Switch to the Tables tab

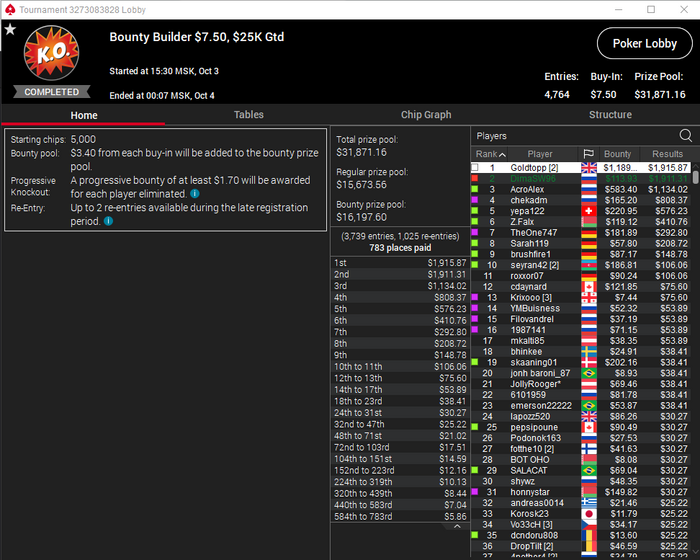pos(249,115)
